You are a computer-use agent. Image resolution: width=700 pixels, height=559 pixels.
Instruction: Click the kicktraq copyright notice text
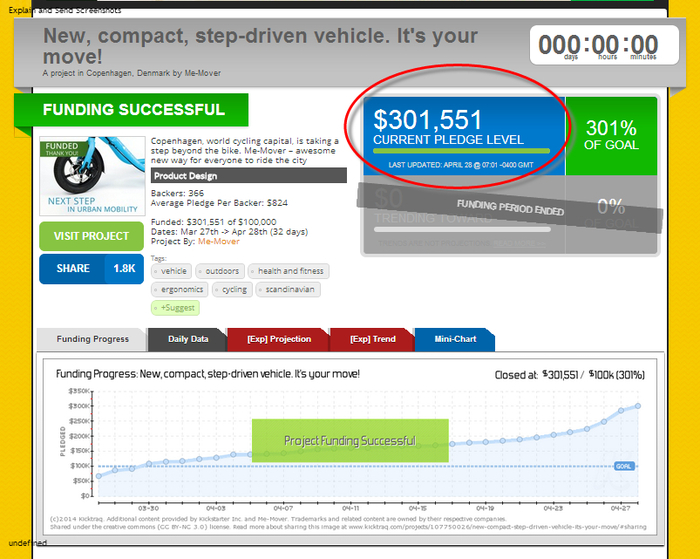tap(348, 523)
